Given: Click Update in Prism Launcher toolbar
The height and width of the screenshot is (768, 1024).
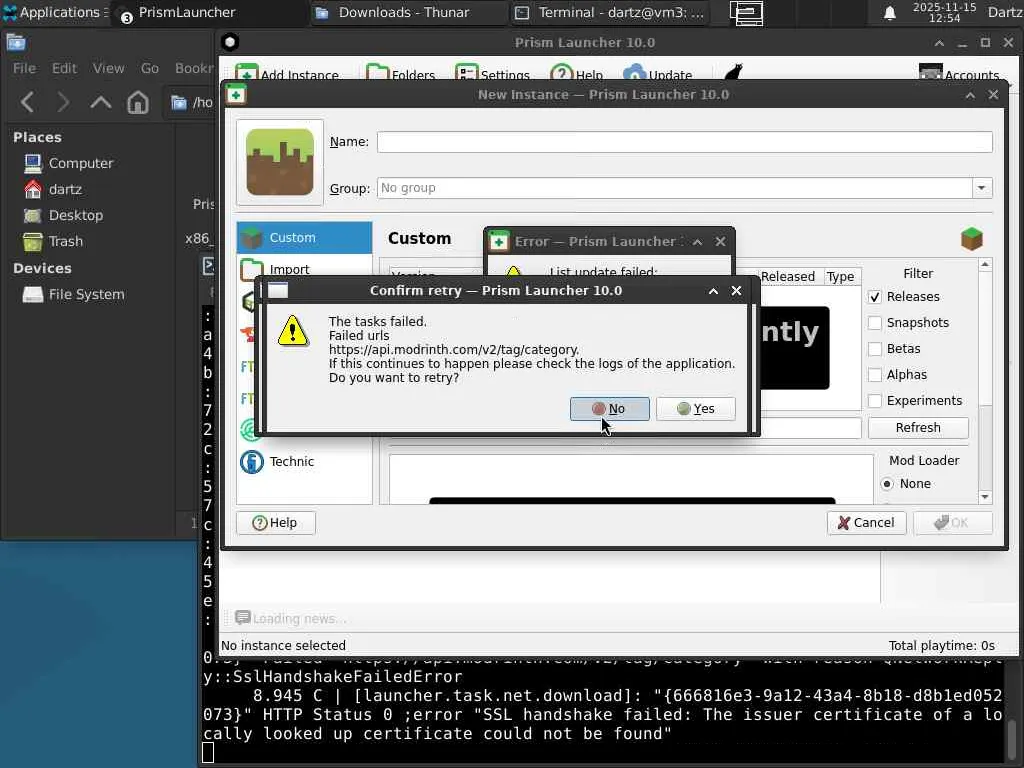Looking at the screenshot, I should [x=658, y=74].
